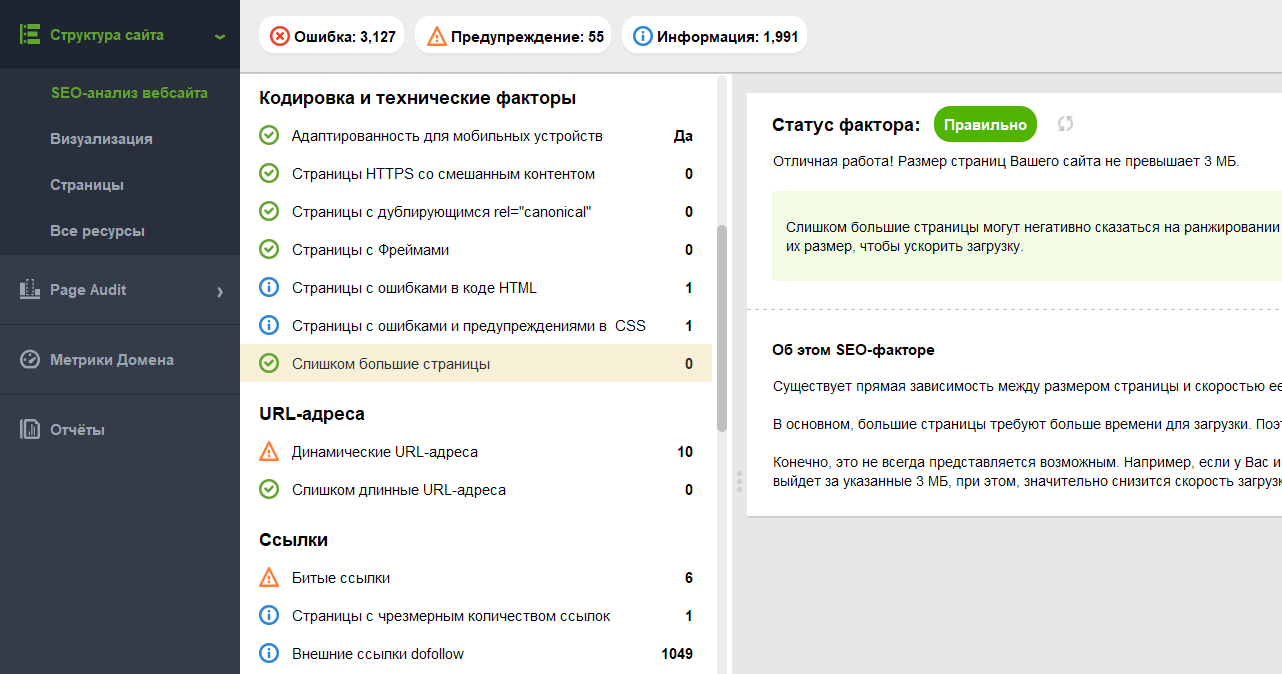Click the 1049 value for dofollow links
1282x674 pixels.
pyautogui.click(x=677, y=654)
